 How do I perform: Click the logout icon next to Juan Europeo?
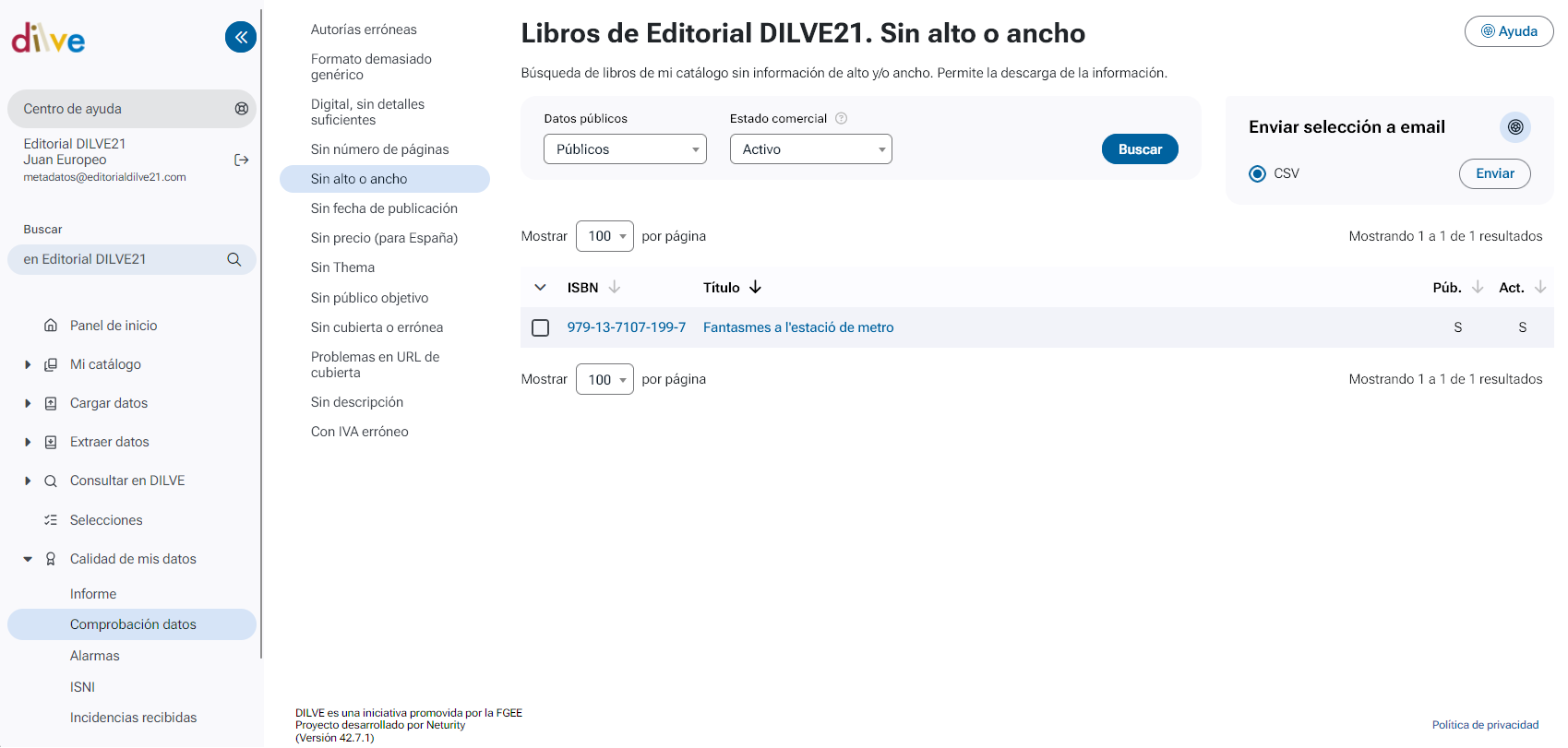click(x=242, y=160)
